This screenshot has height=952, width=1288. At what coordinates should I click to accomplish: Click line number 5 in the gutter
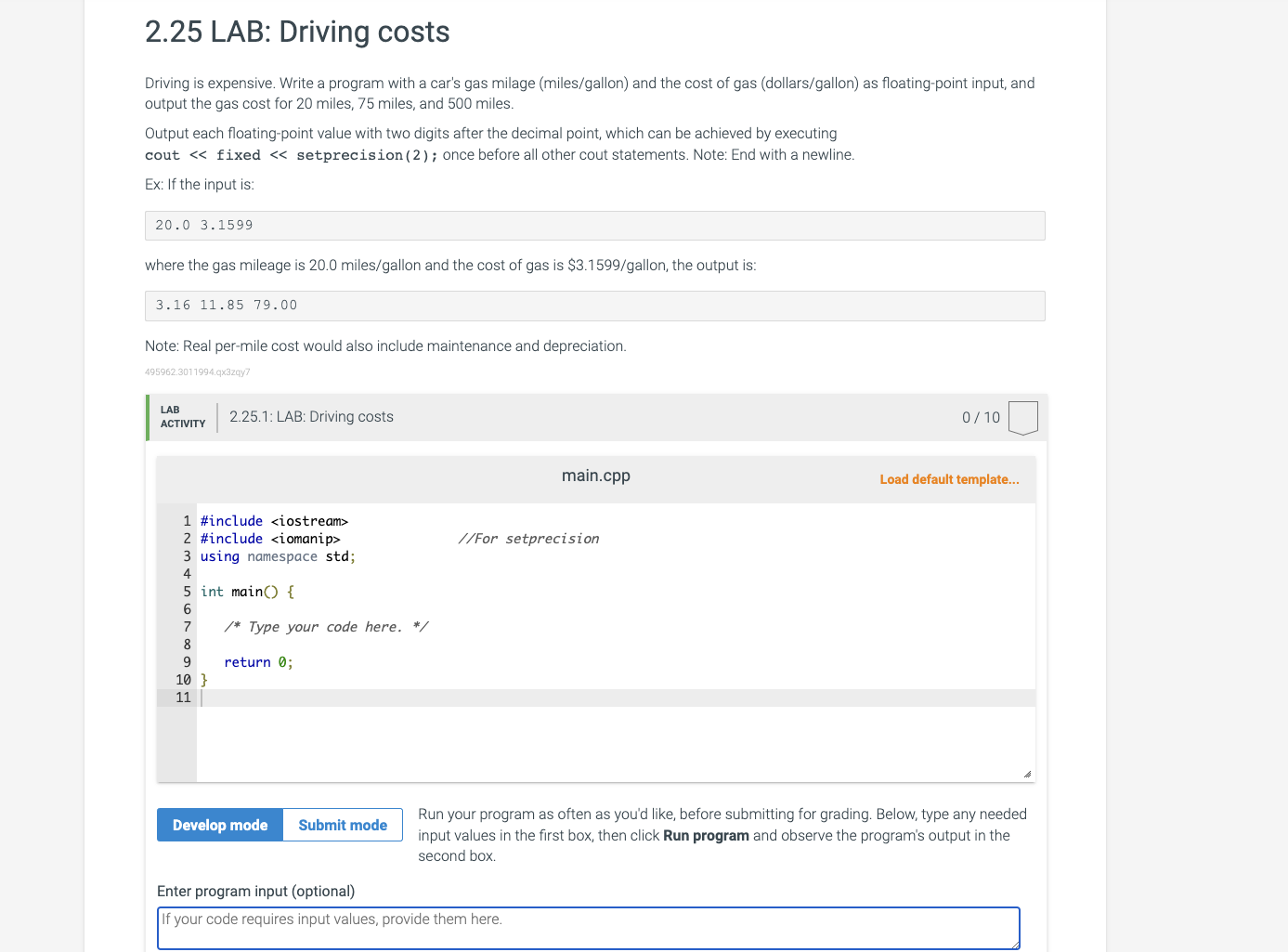pos(187,592)
